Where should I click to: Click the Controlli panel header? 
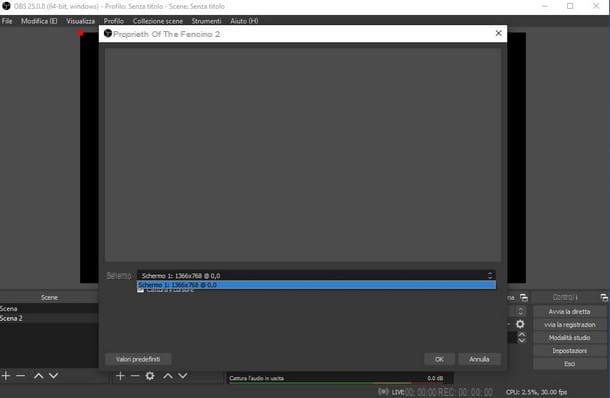pos(565,297)
